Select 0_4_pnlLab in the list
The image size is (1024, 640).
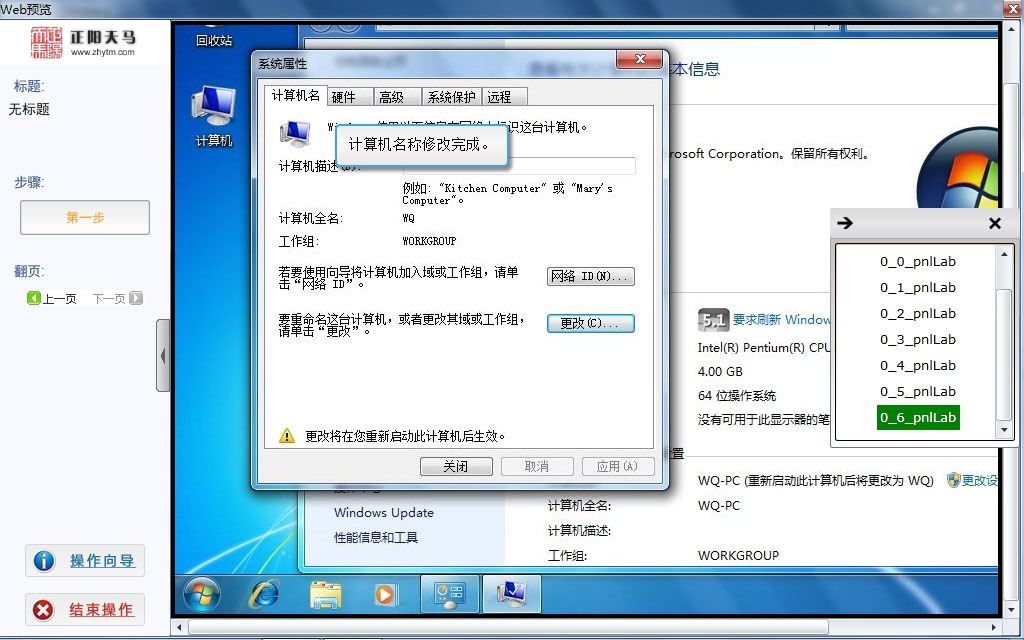point(918,366)
